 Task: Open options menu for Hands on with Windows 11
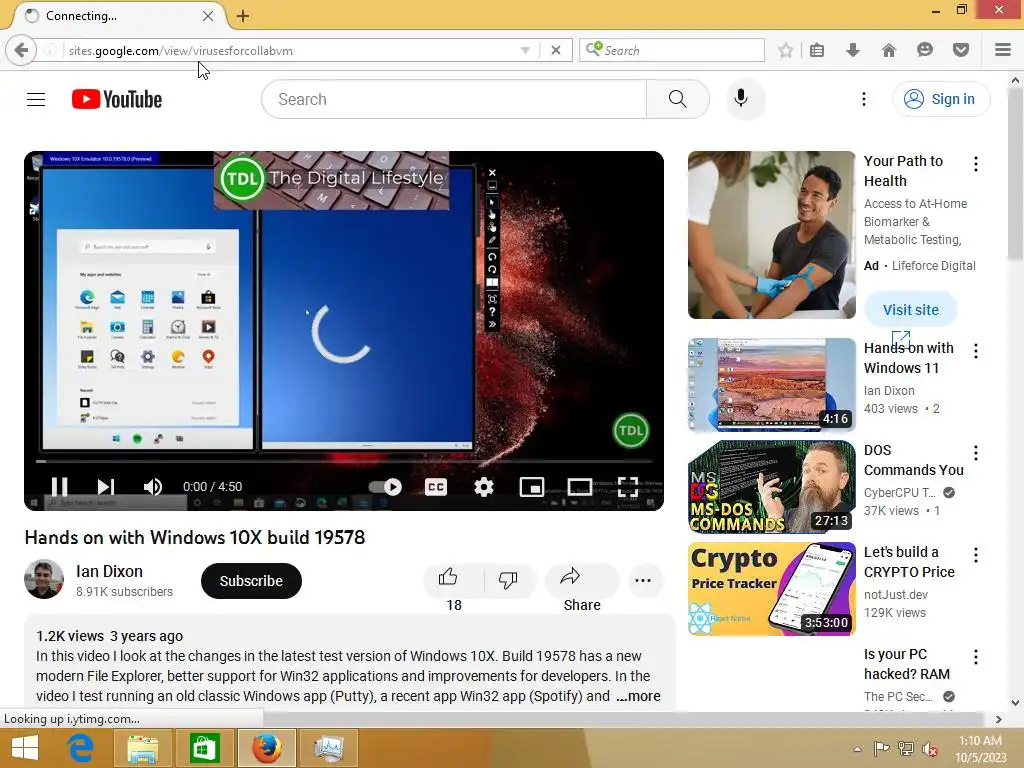976,351
